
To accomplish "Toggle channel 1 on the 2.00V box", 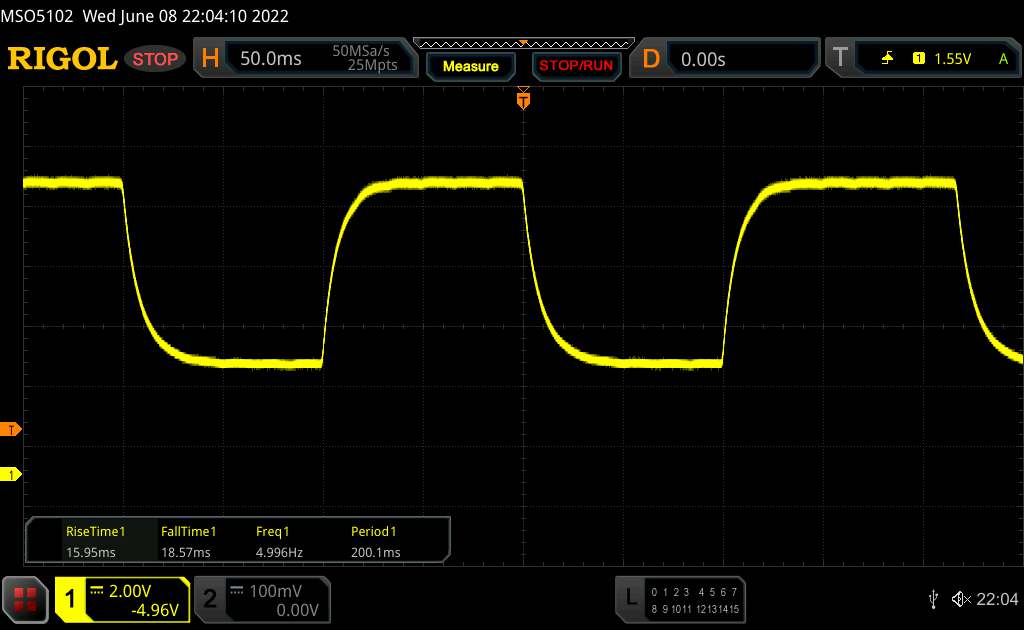I will point(122,598).
